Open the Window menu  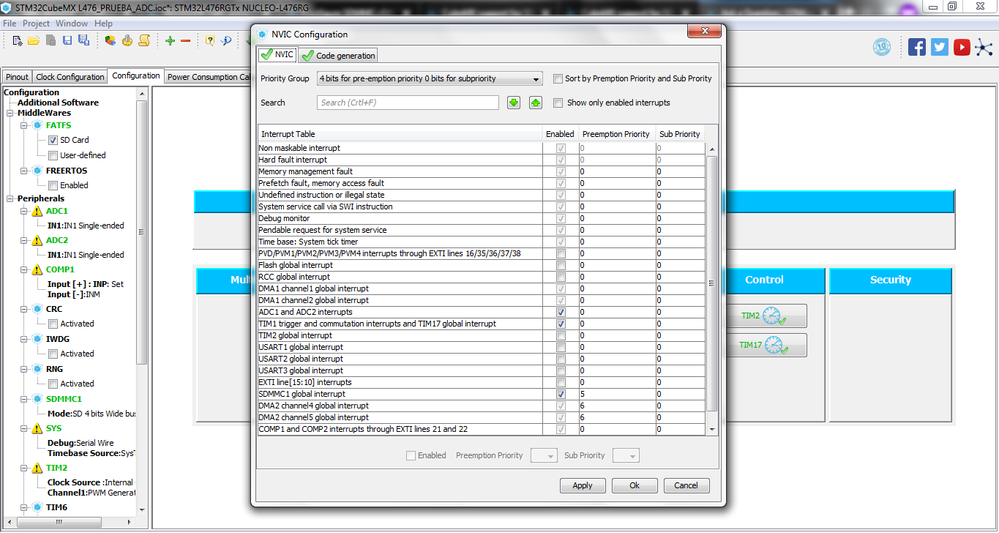coord(72,24)
